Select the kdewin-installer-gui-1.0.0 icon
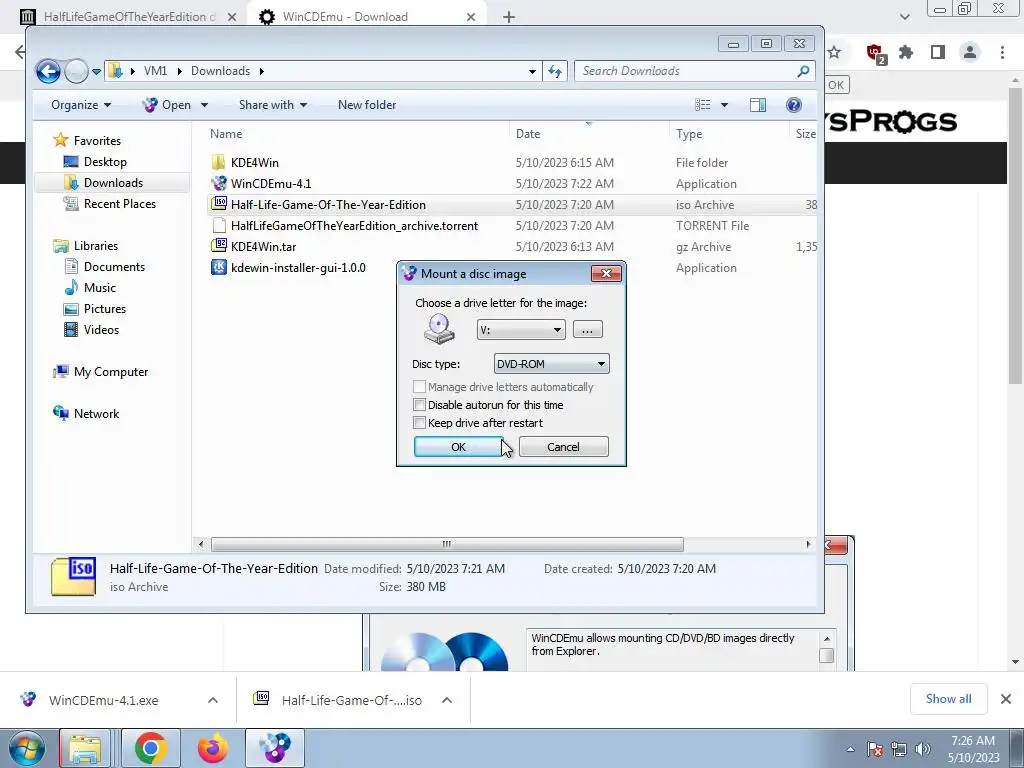The height and width of the screenshot is (768, 1024). pyautogui.click(x=219, y=267)
